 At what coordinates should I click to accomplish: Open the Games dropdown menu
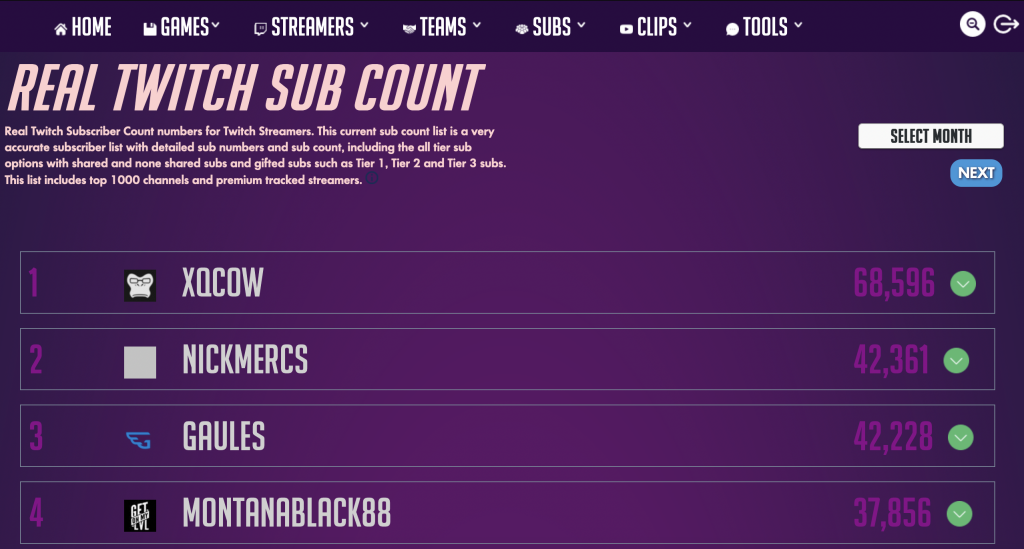click(182, 27)
